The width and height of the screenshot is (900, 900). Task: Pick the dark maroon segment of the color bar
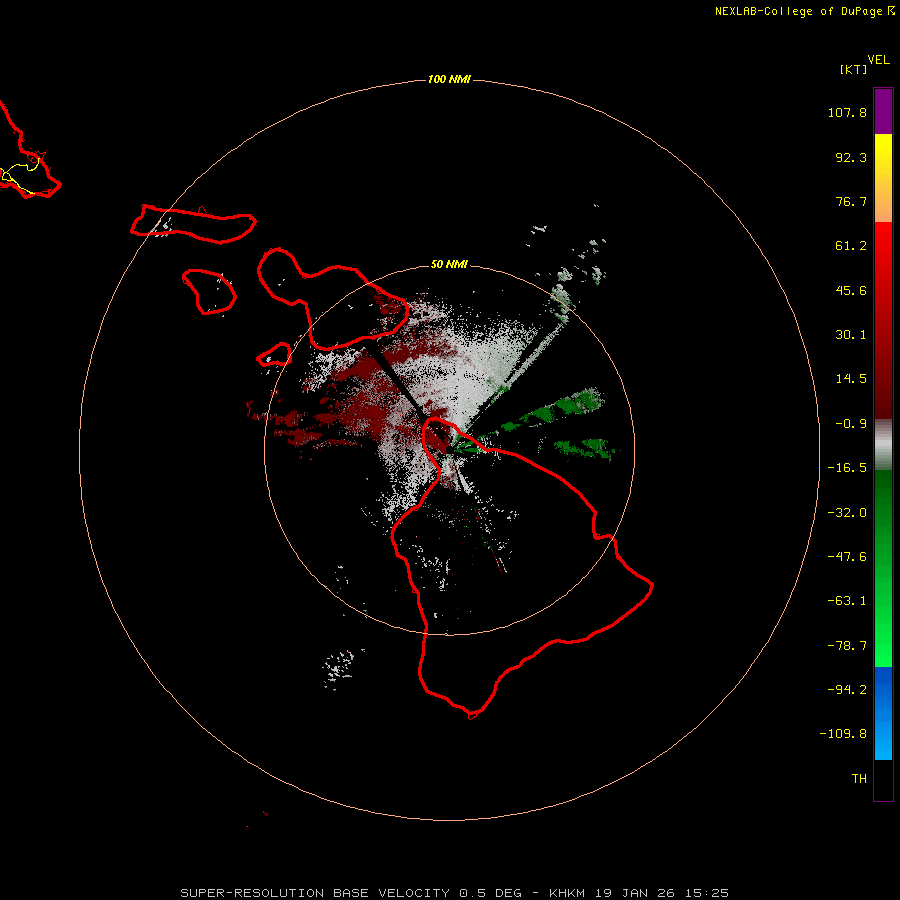(883, 396)
